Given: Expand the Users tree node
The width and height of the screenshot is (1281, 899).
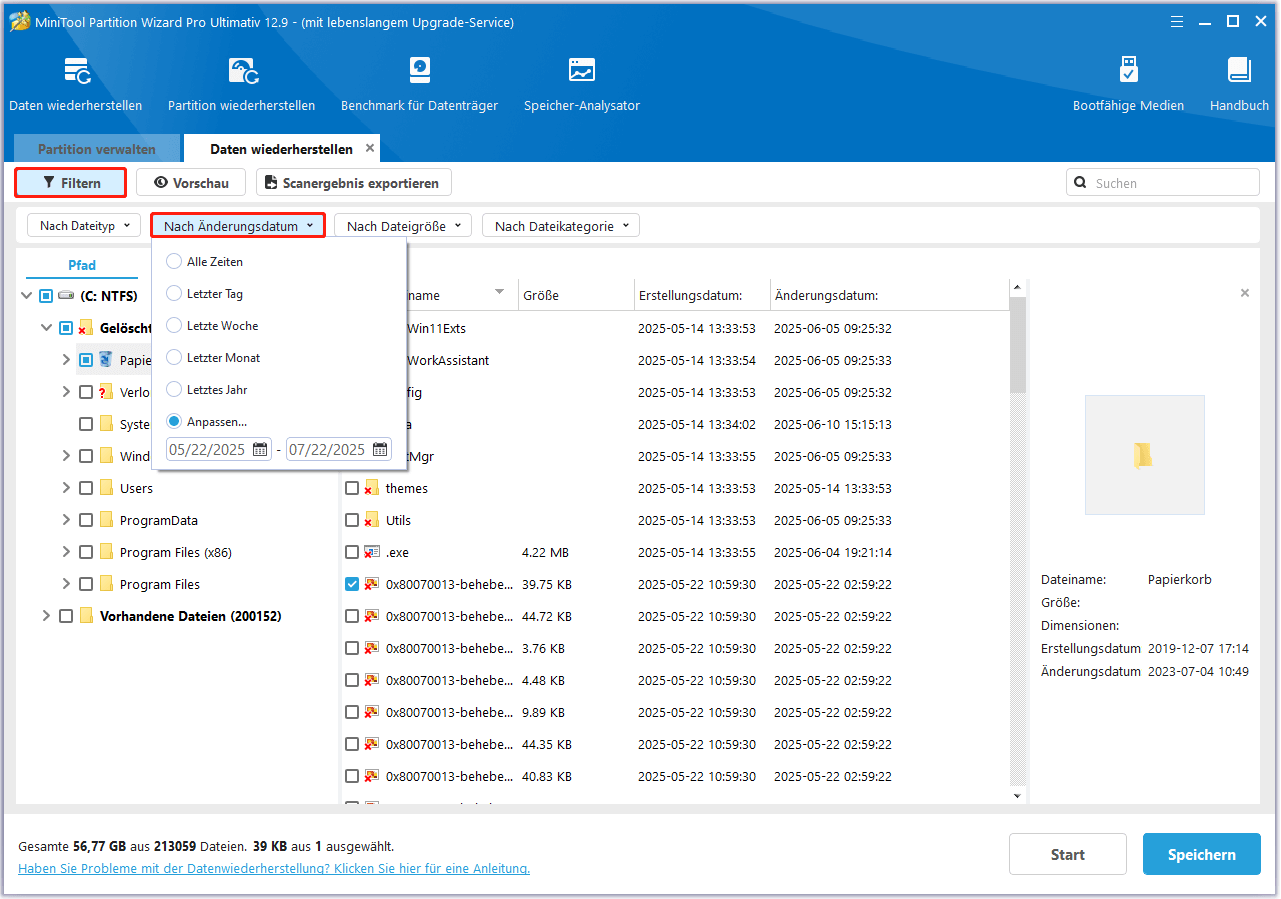Looking at the screenshot, I should pyautogui.click(x=66, y=488).
